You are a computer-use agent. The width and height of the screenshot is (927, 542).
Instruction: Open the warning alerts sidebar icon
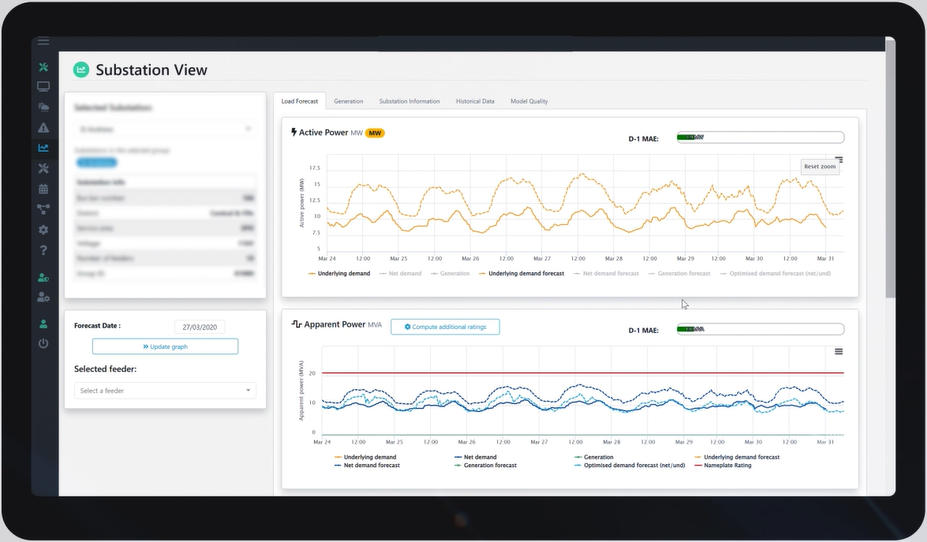pos(43,128)
